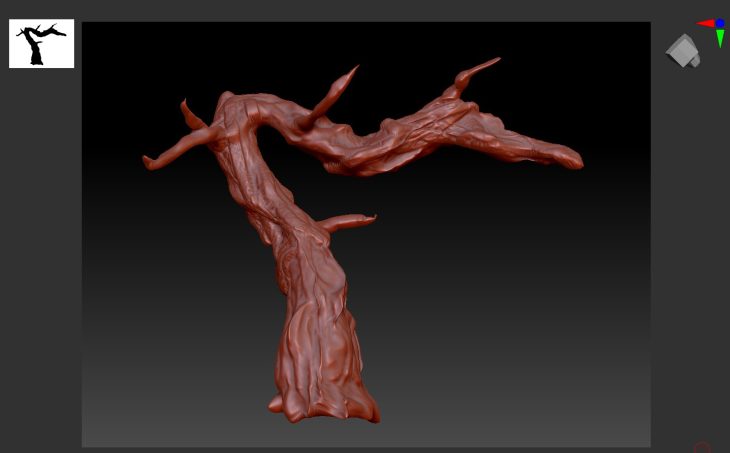Click the left branch's forked tip
Screen dimensions: 730x453
150,161
